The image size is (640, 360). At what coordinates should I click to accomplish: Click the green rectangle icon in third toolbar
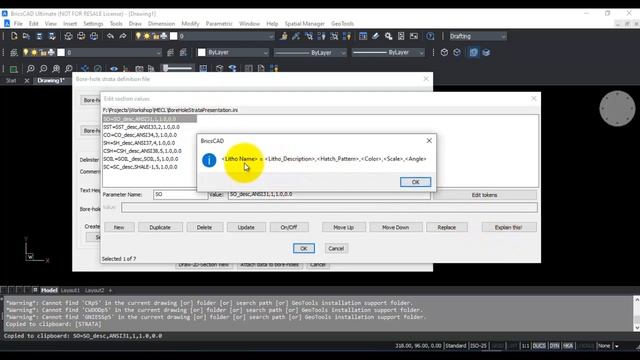(13, 69)
